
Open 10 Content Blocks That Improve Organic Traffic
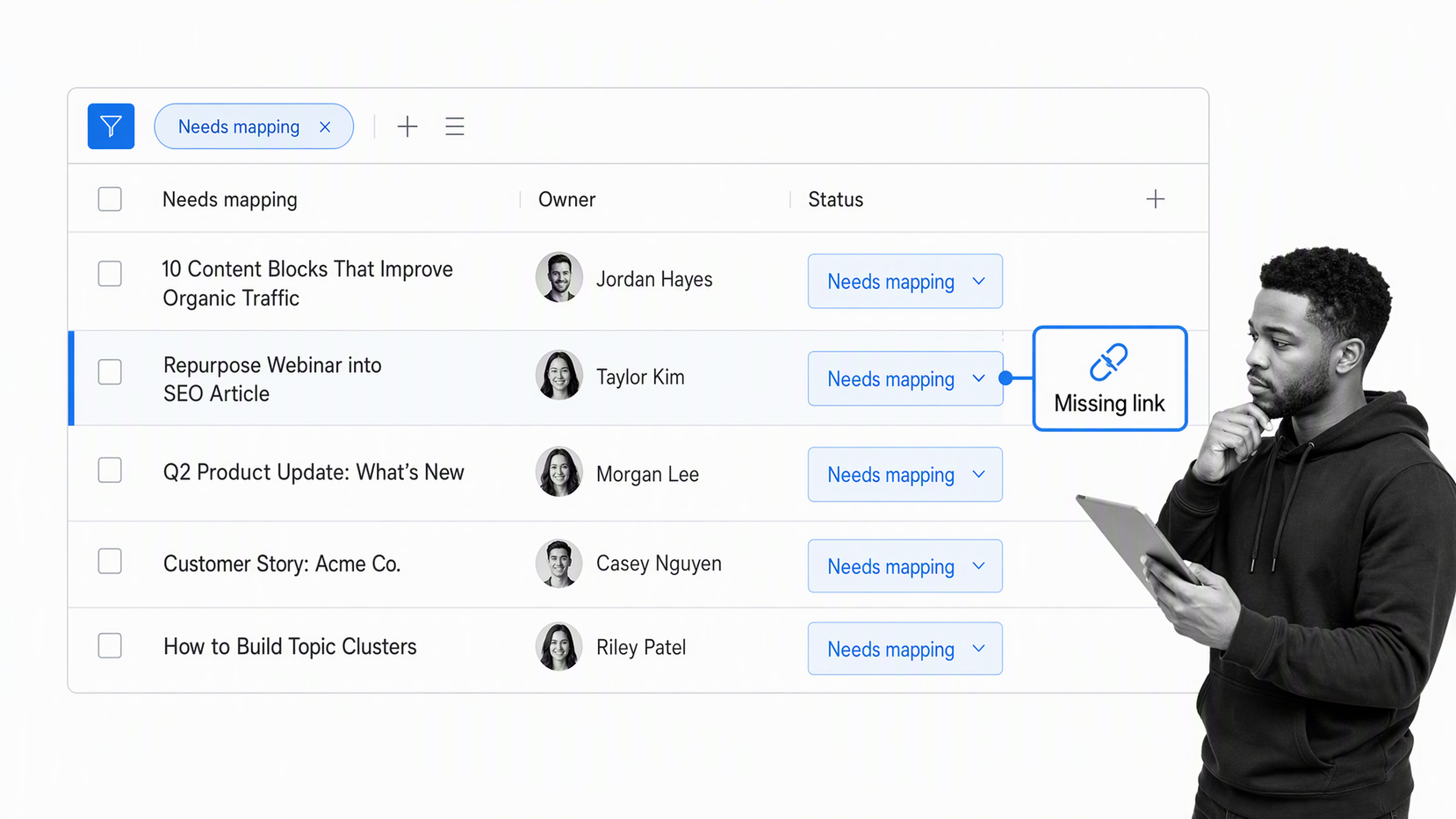pos(308,284)
